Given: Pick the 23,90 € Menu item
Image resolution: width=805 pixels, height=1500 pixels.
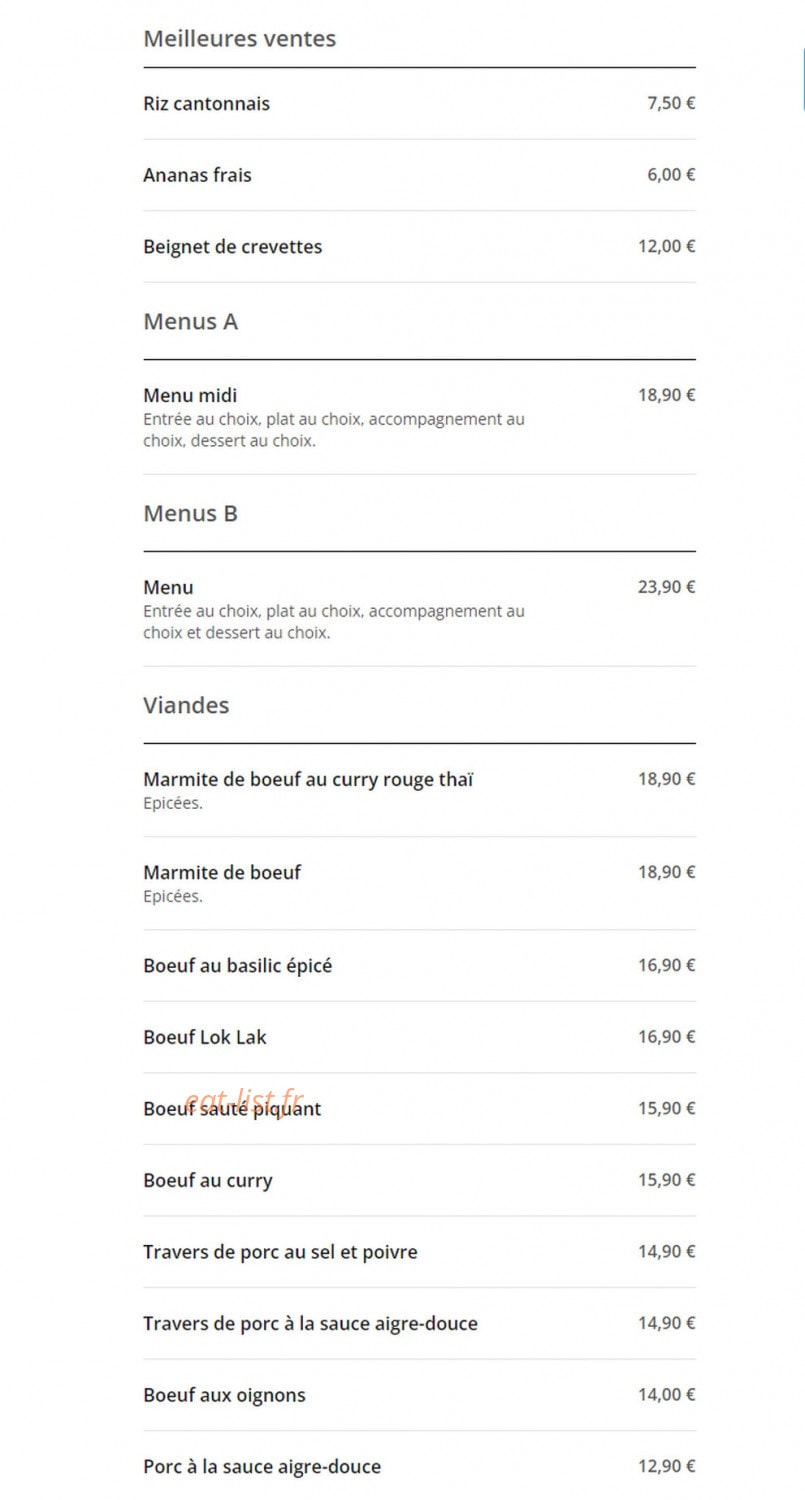Looking at the screenshot, I should (x=419, y=609).
